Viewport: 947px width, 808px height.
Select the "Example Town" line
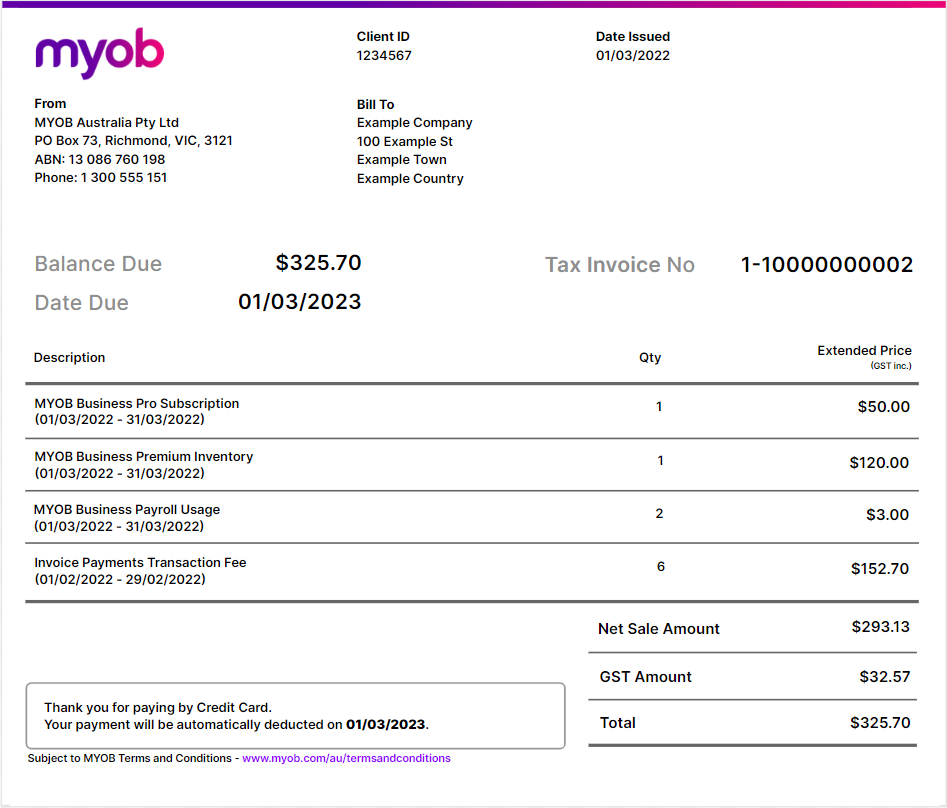tap(402, 159)
